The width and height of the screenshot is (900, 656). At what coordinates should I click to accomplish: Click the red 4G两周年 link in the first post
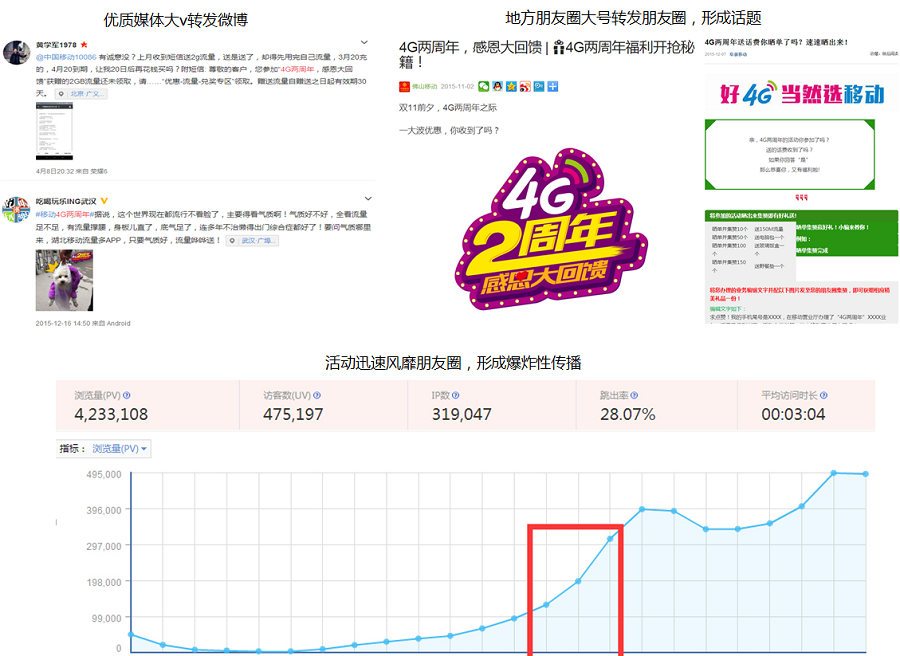297,69
